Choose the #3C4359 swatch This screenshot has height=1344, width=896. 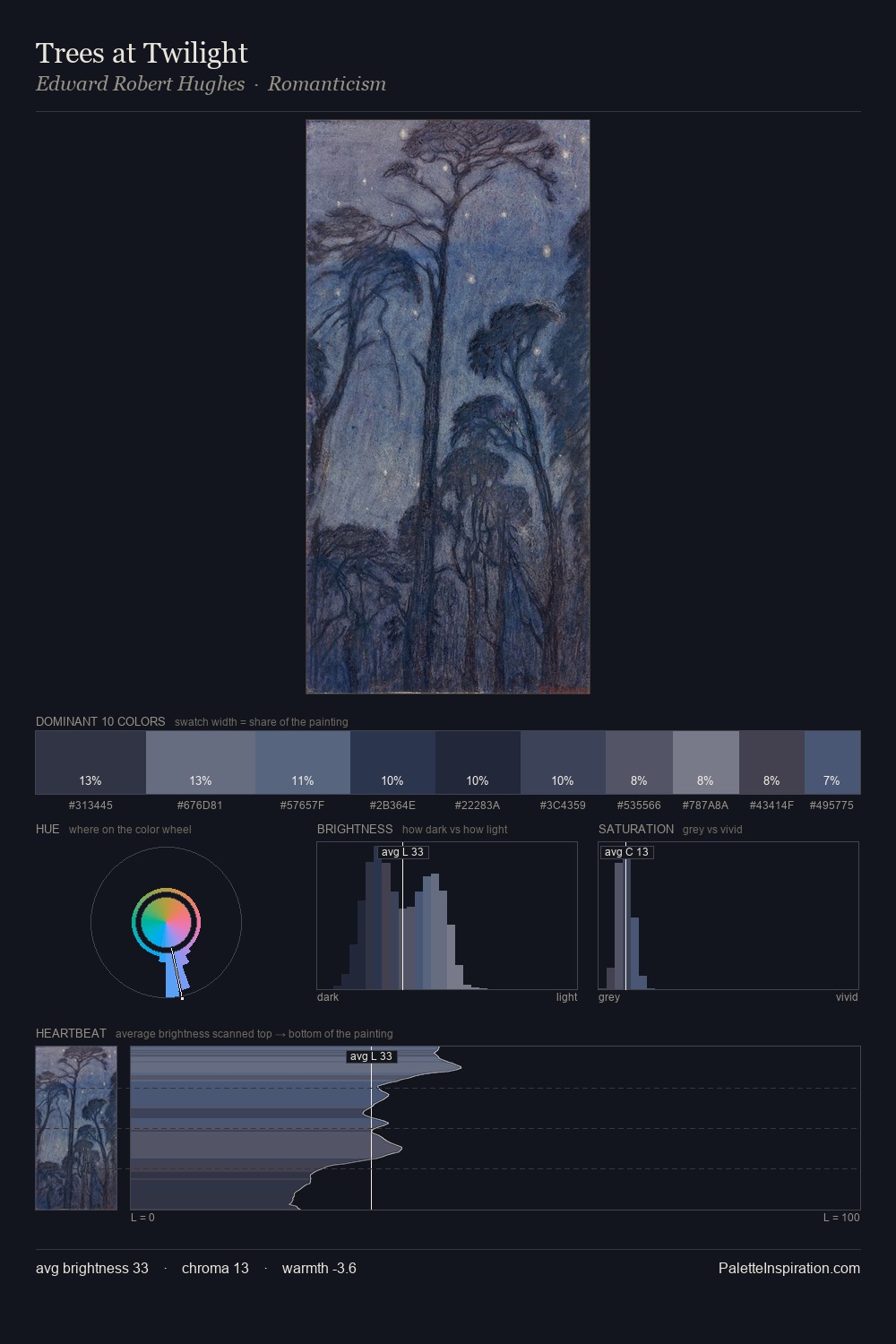[563, 762]
